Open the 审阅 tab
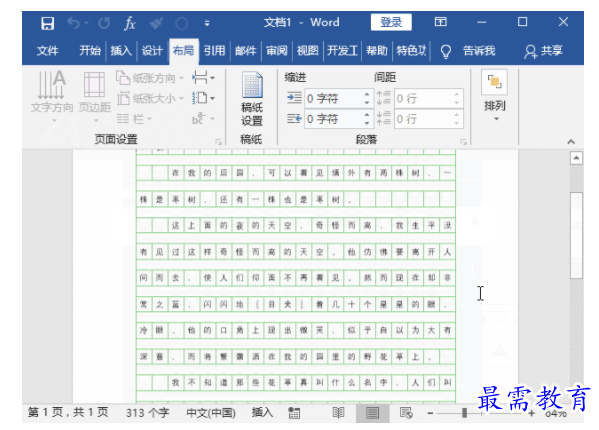This screenshot has height=430, width=599. click(277, 51)
